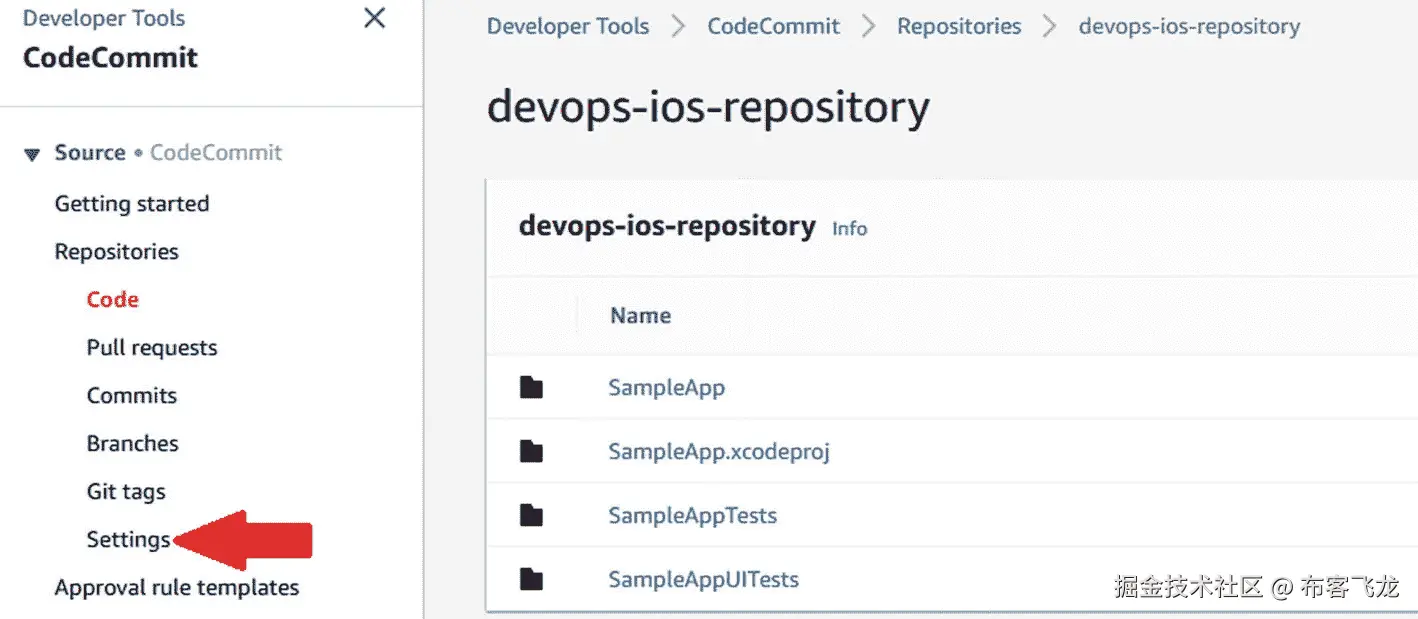Click the folder icon beside SampleAppTests
Viewport: 1418px width, 619px height.
pos(531,516)
